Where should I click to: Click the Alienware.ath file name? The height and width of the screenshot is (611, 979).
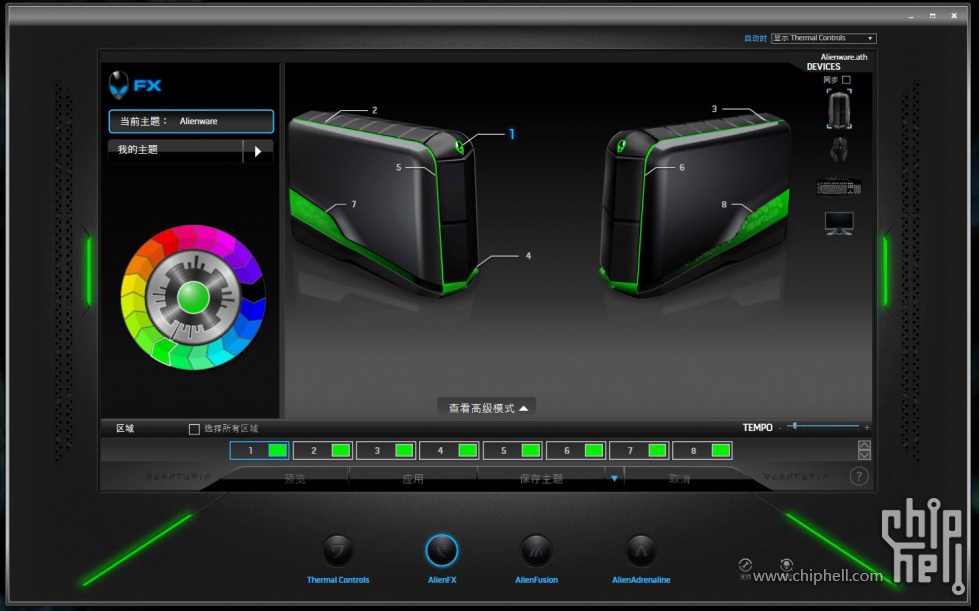[x=844, y=57]
